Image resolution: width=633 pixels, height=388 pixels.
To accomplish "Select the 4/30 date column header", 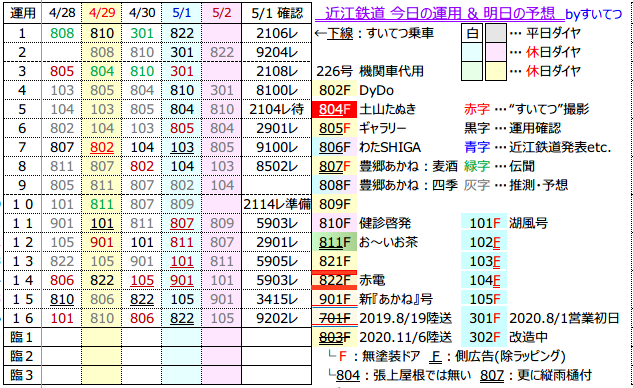I will coord(142,13).
